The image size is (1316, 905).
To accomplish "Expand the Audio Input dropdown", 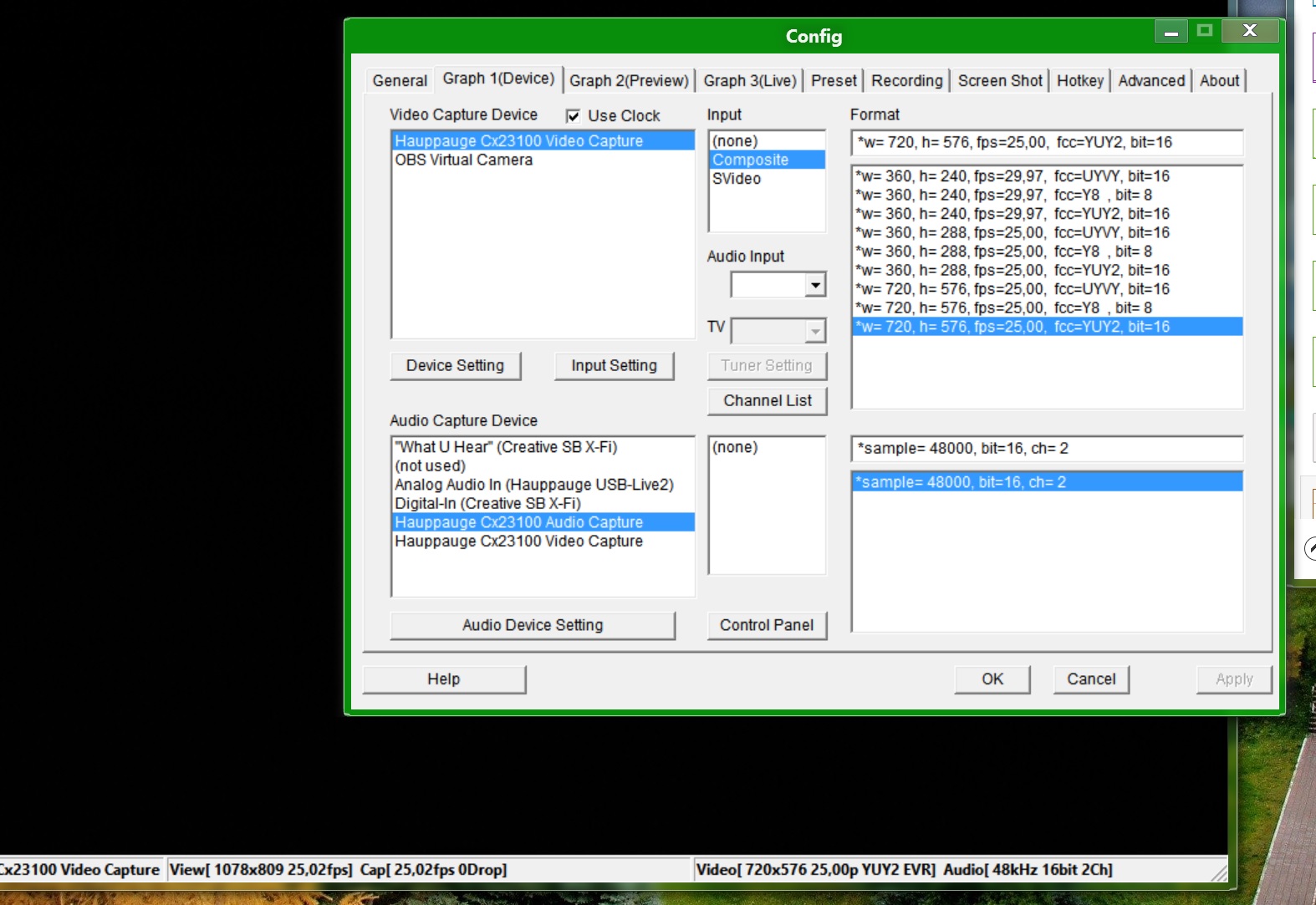I will click(816, 285).
